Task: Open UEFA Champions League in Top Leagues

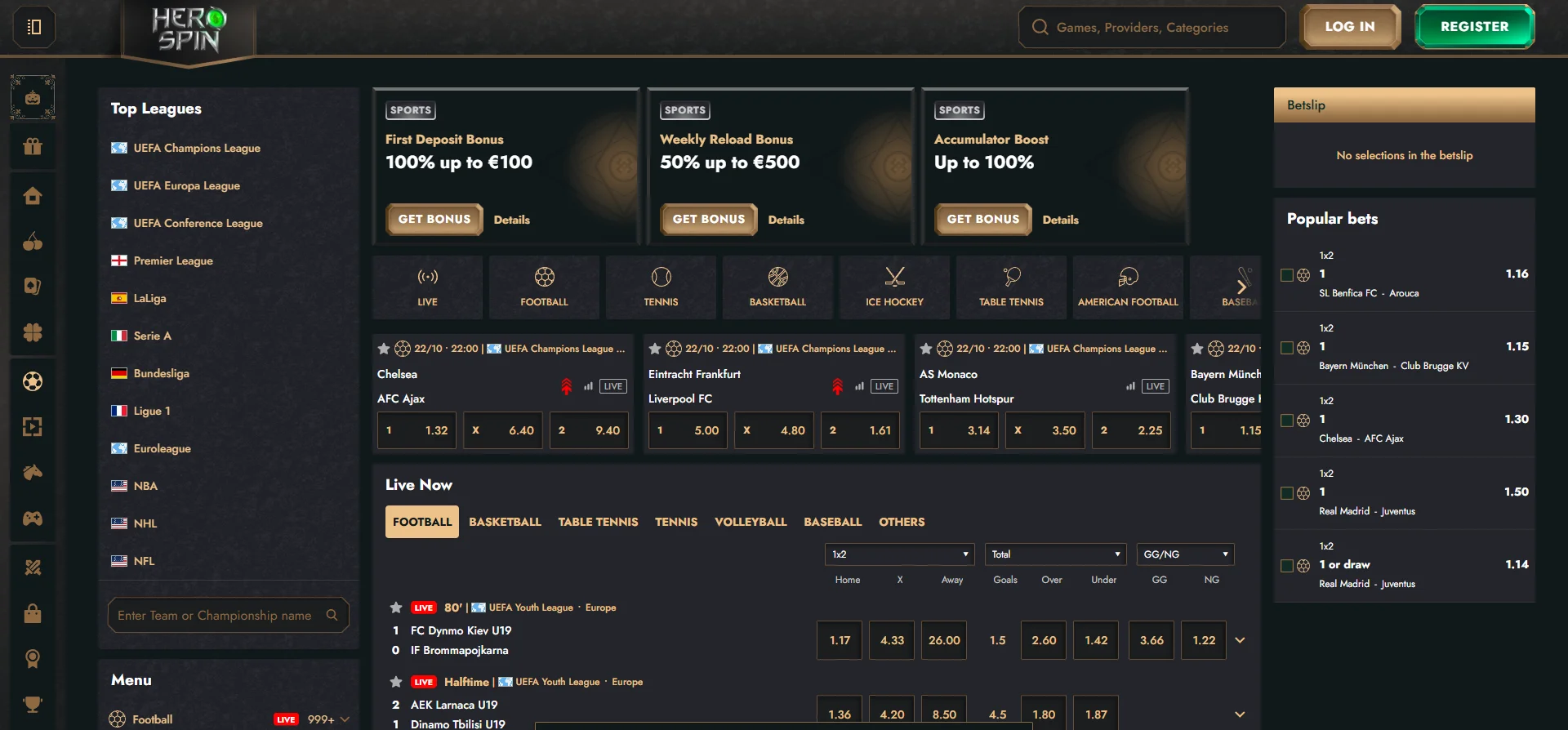Action: click(x=197, y=148)
